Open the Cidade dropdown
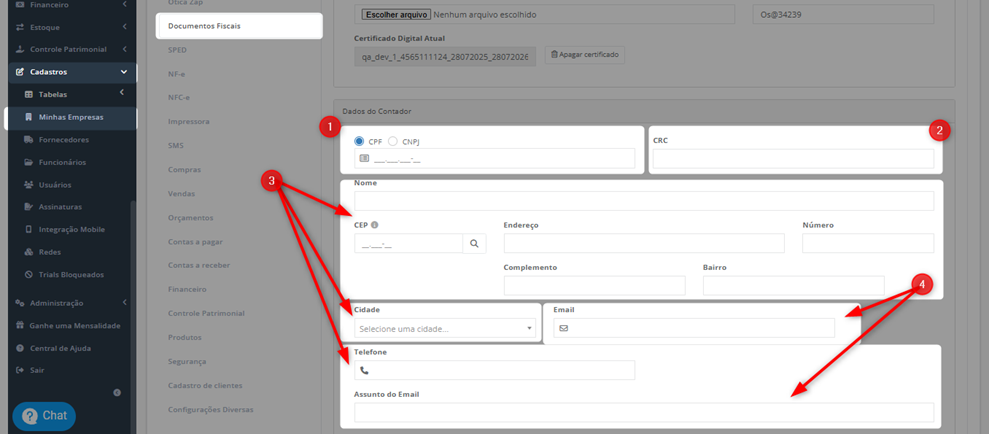Screen dimensions: 989x434 tap(445, 329)
